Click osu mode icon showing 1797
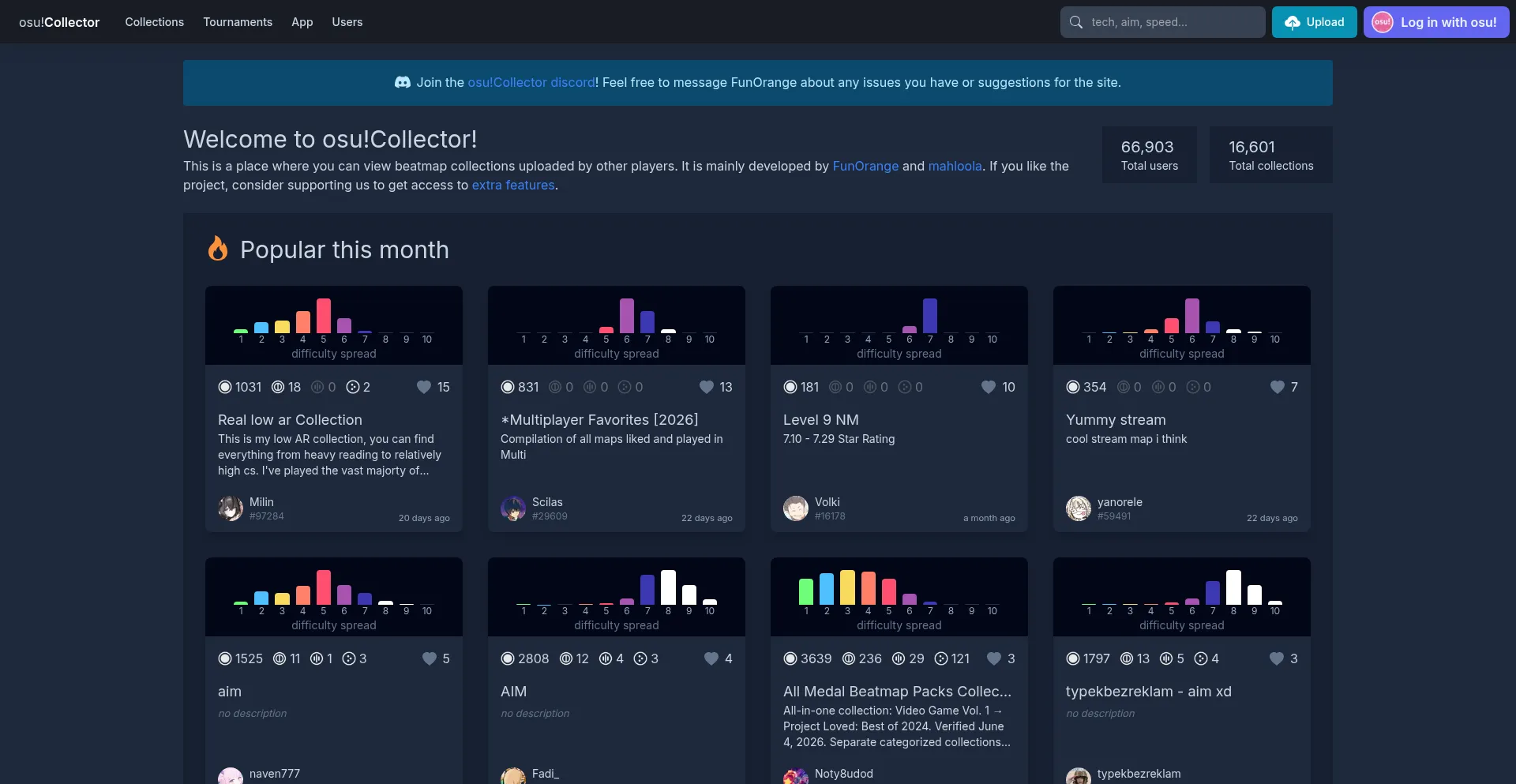 (1073, 658)
